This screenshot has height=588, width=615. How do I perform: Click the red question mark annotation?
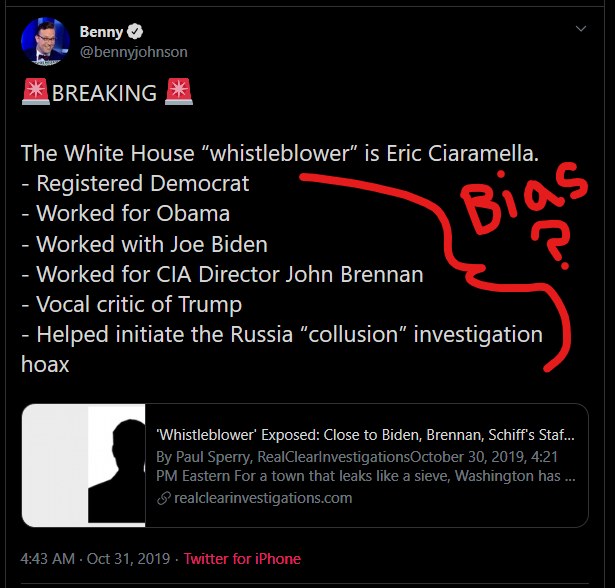point(551,244)
